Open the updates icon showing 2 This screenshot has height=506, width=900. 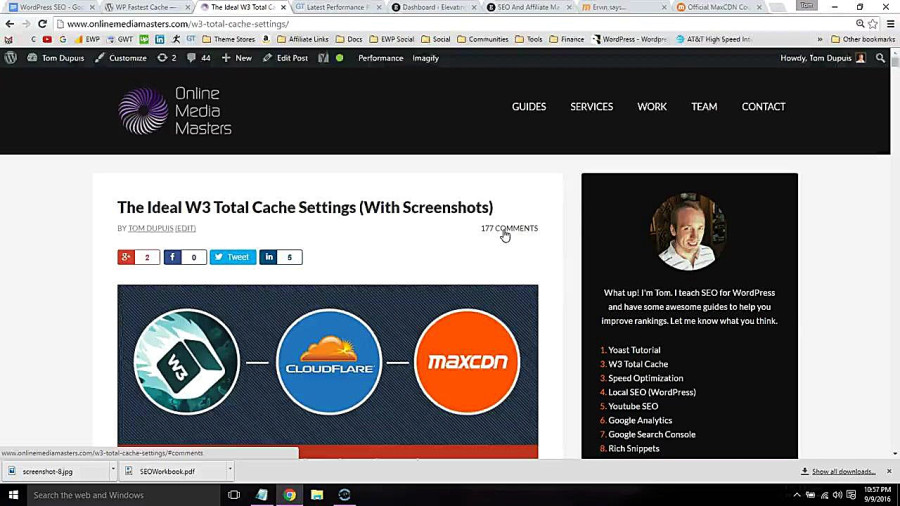166,58
